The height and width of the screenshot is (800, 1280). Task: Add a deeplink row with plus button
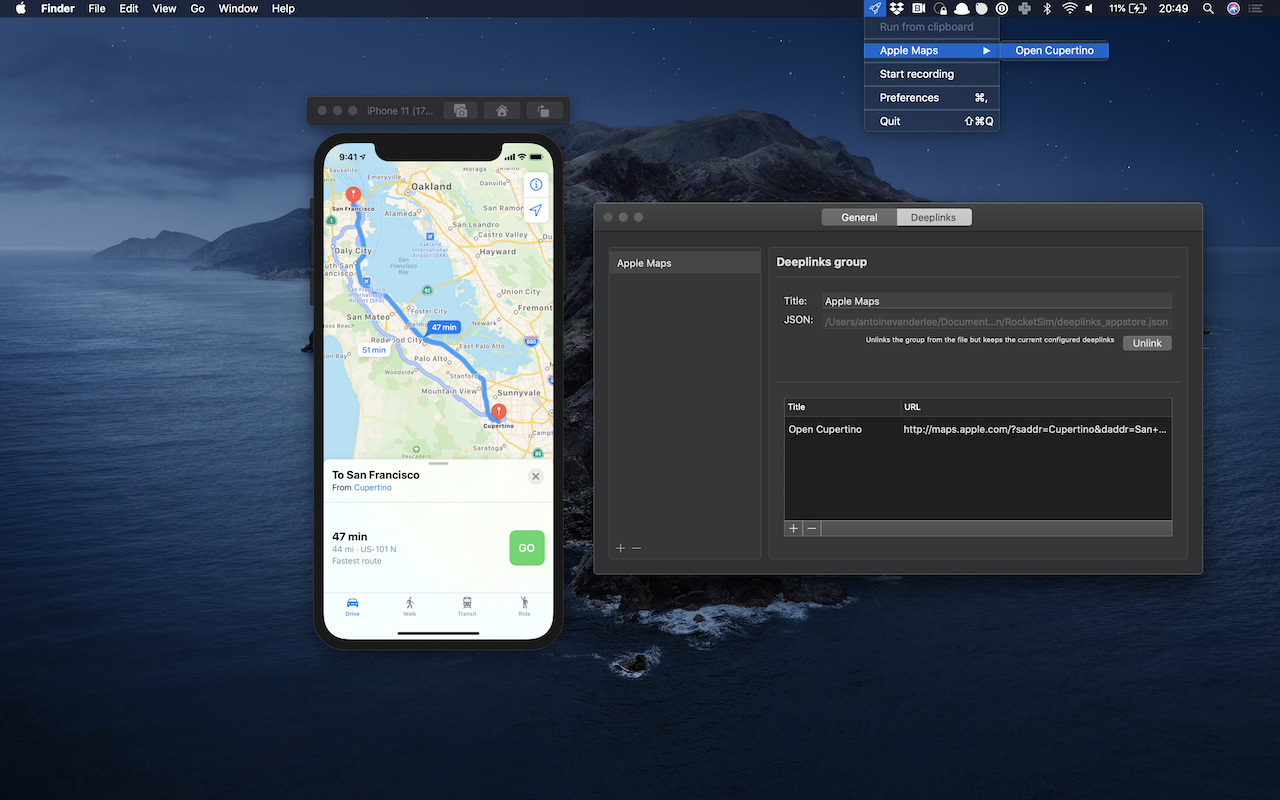(794, 528)
